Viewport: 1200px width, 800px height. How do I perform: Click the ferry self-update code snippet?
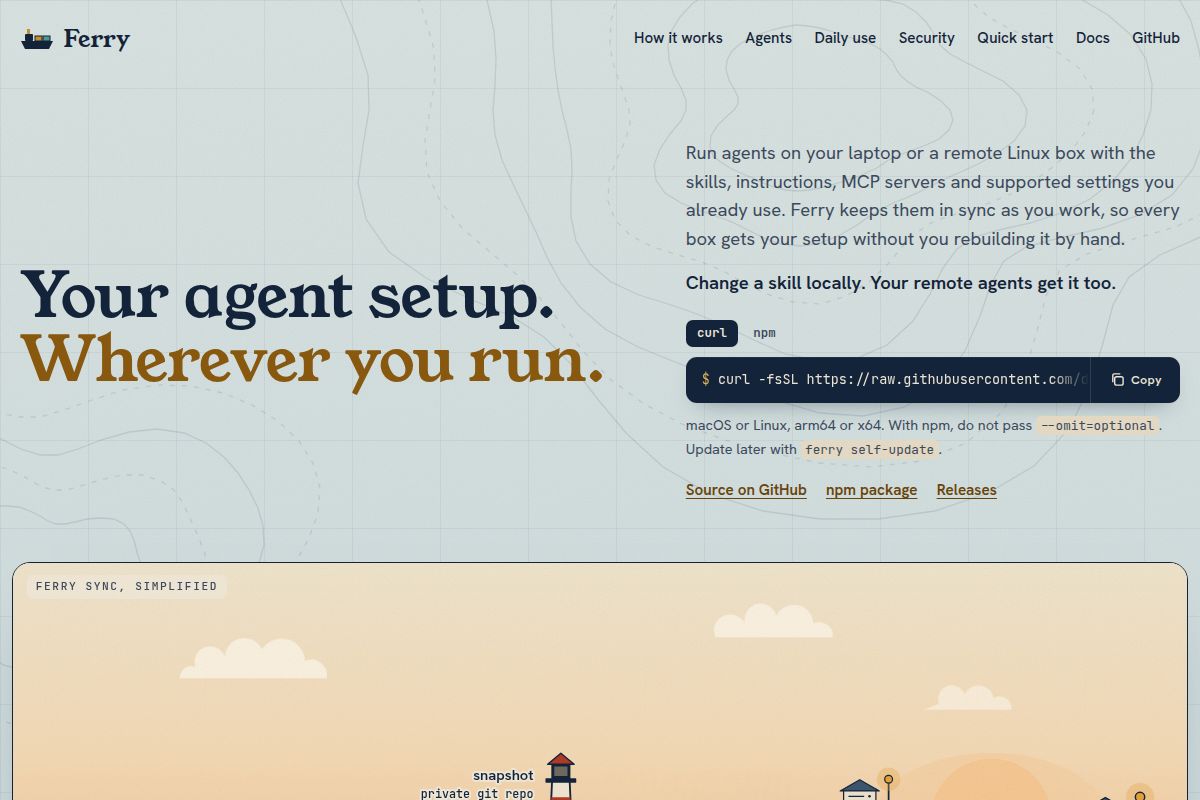click(869, 450)
